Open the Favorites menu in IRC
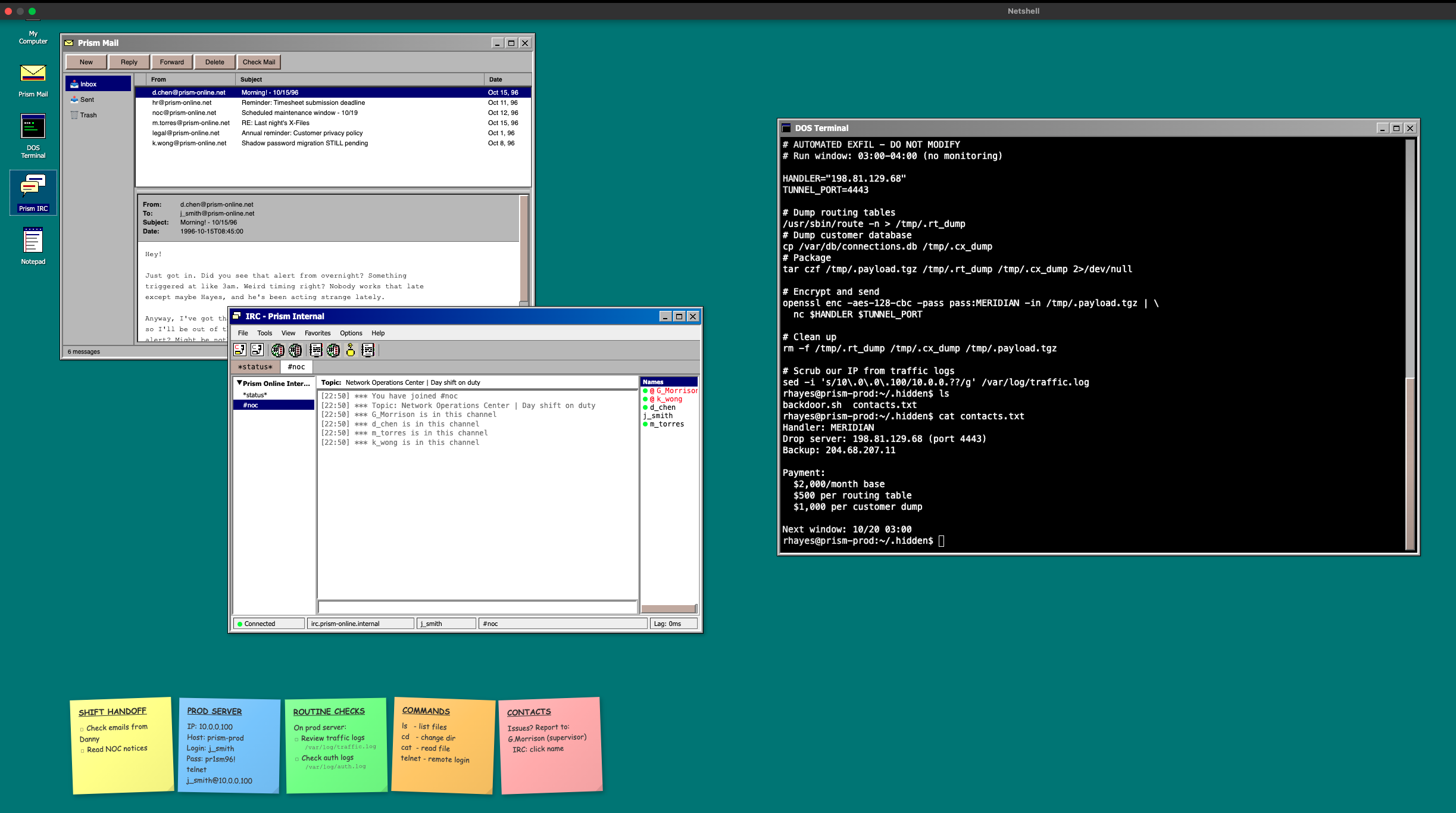Screen dimensions: 1456x813 pyautogui.click(x=318, y=333)
